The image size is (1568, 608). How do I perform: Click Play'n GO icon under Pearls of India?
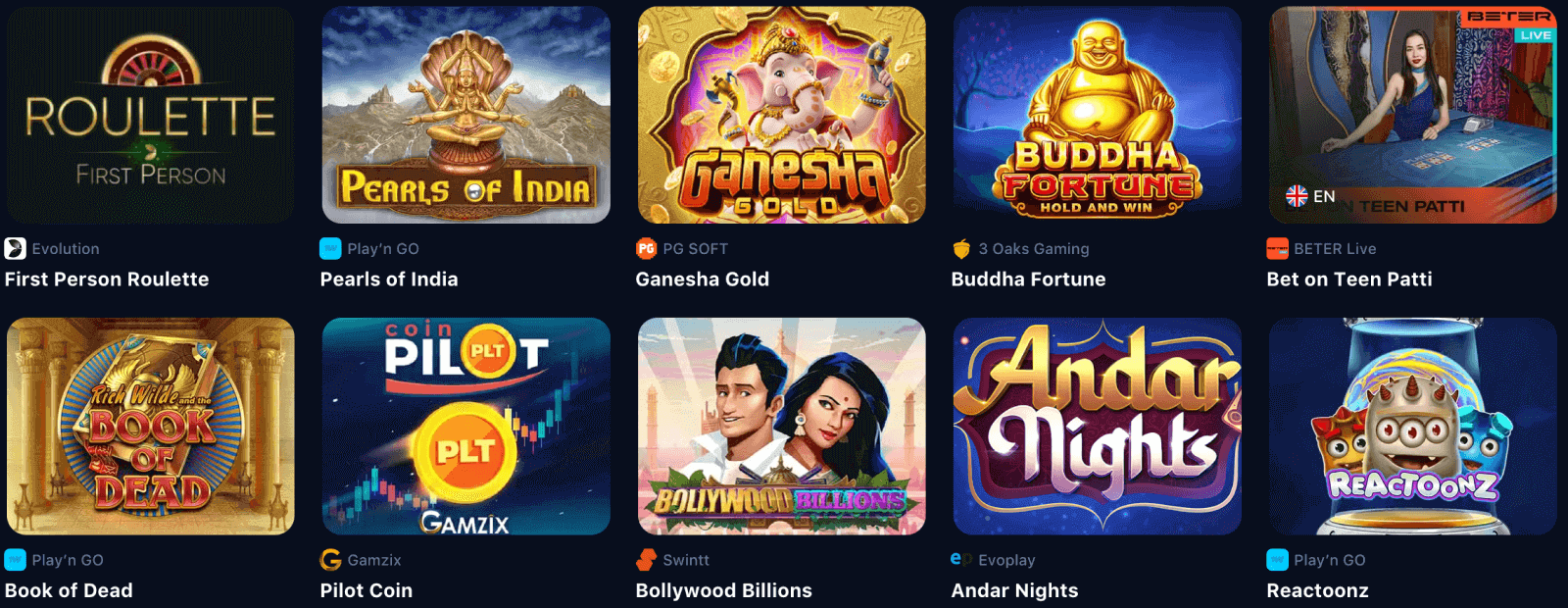click(x=330, y=248)
